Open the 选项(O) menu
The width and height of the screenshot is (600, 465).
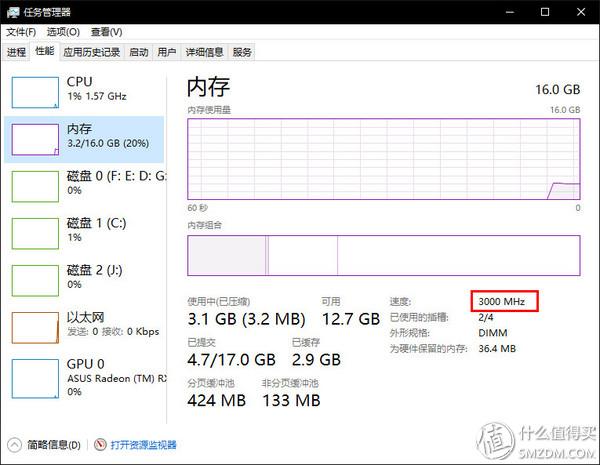coord(62,32)
